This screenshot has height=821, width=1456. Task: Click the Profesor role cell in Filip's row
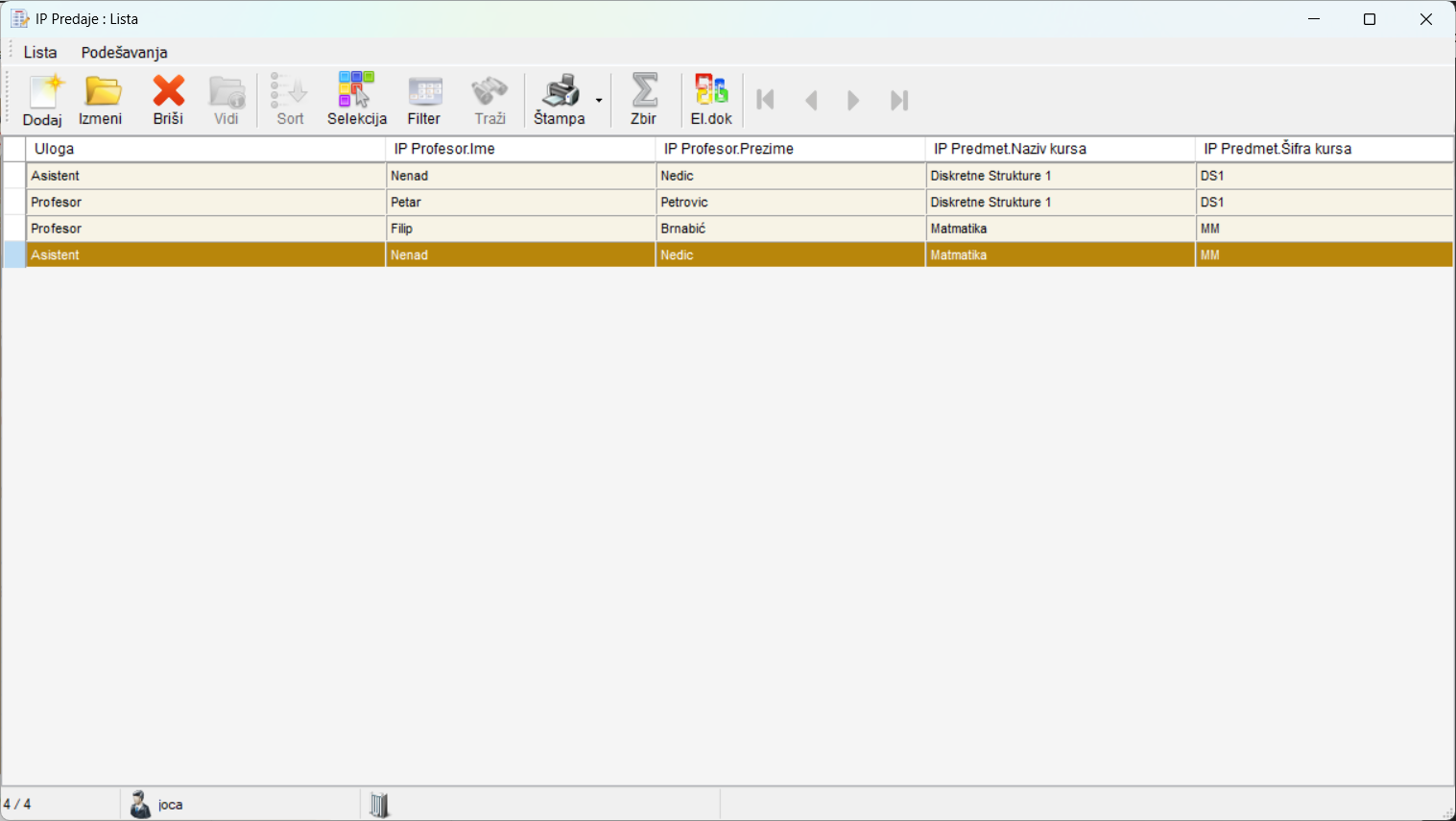(x=206, y=229)
